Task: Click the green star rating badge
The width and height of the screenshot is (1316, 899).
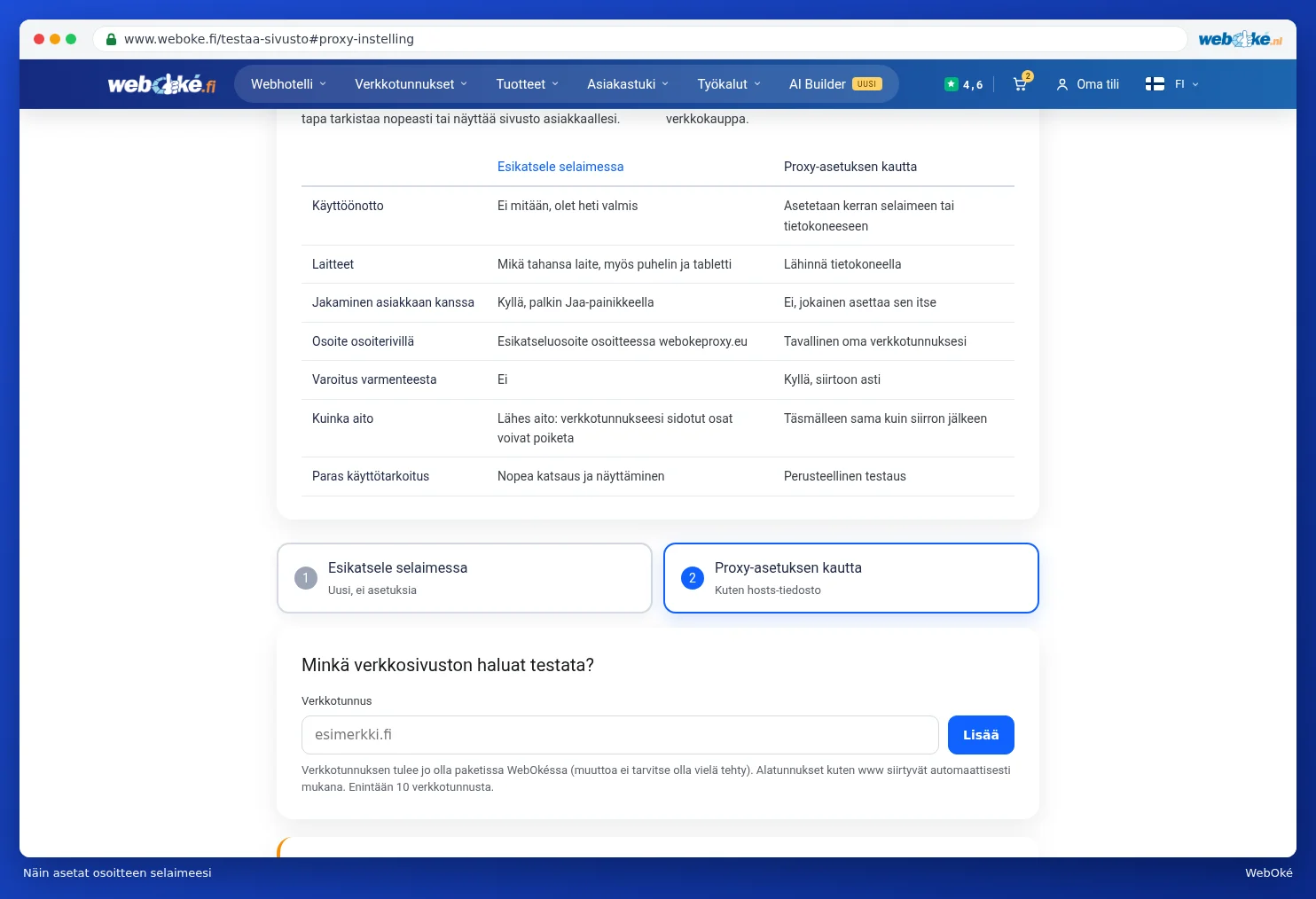Action: click(x=951, y=84)
